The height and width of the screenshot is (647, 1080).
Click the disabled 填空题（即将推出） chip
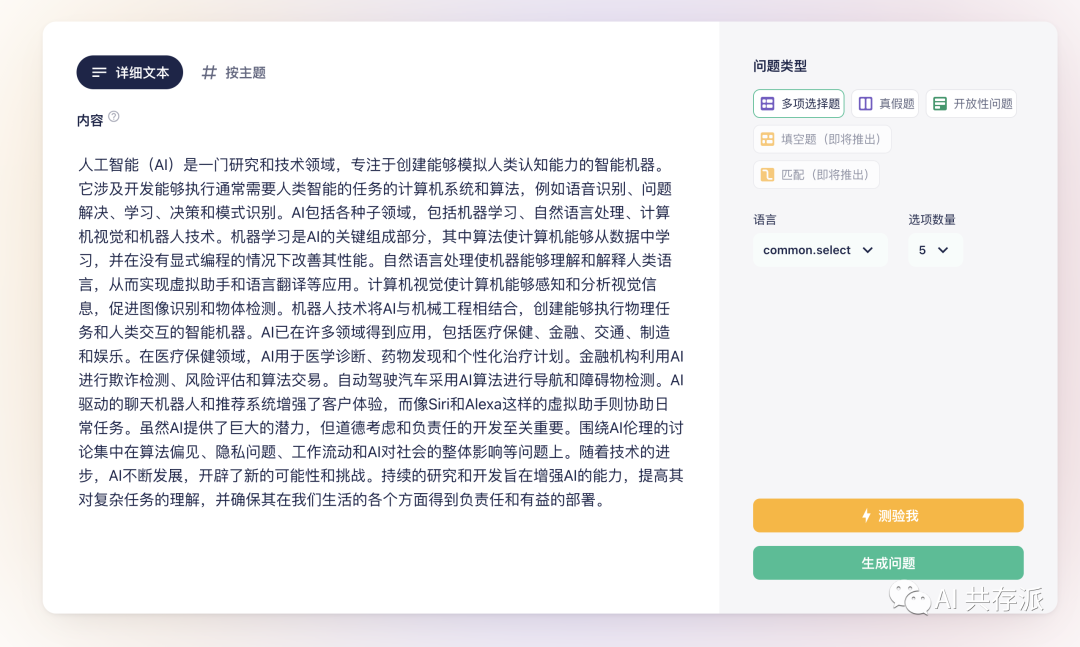822,138
